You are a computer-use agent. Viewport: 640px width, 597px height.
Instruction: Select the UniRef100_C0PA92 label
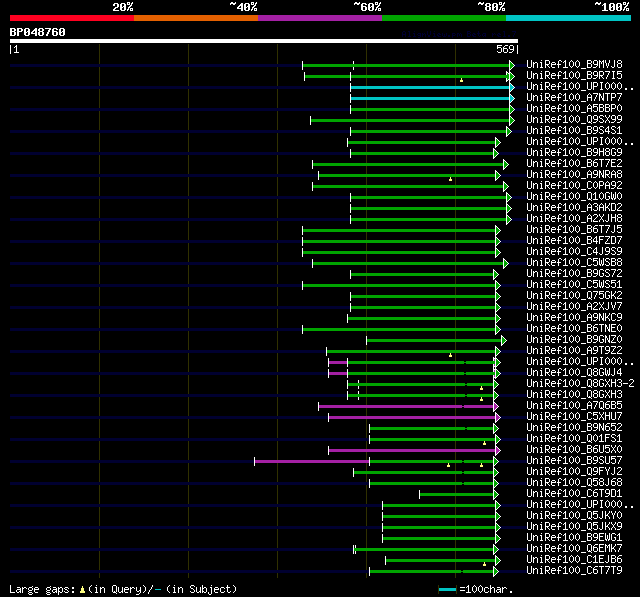click(574, 186)
